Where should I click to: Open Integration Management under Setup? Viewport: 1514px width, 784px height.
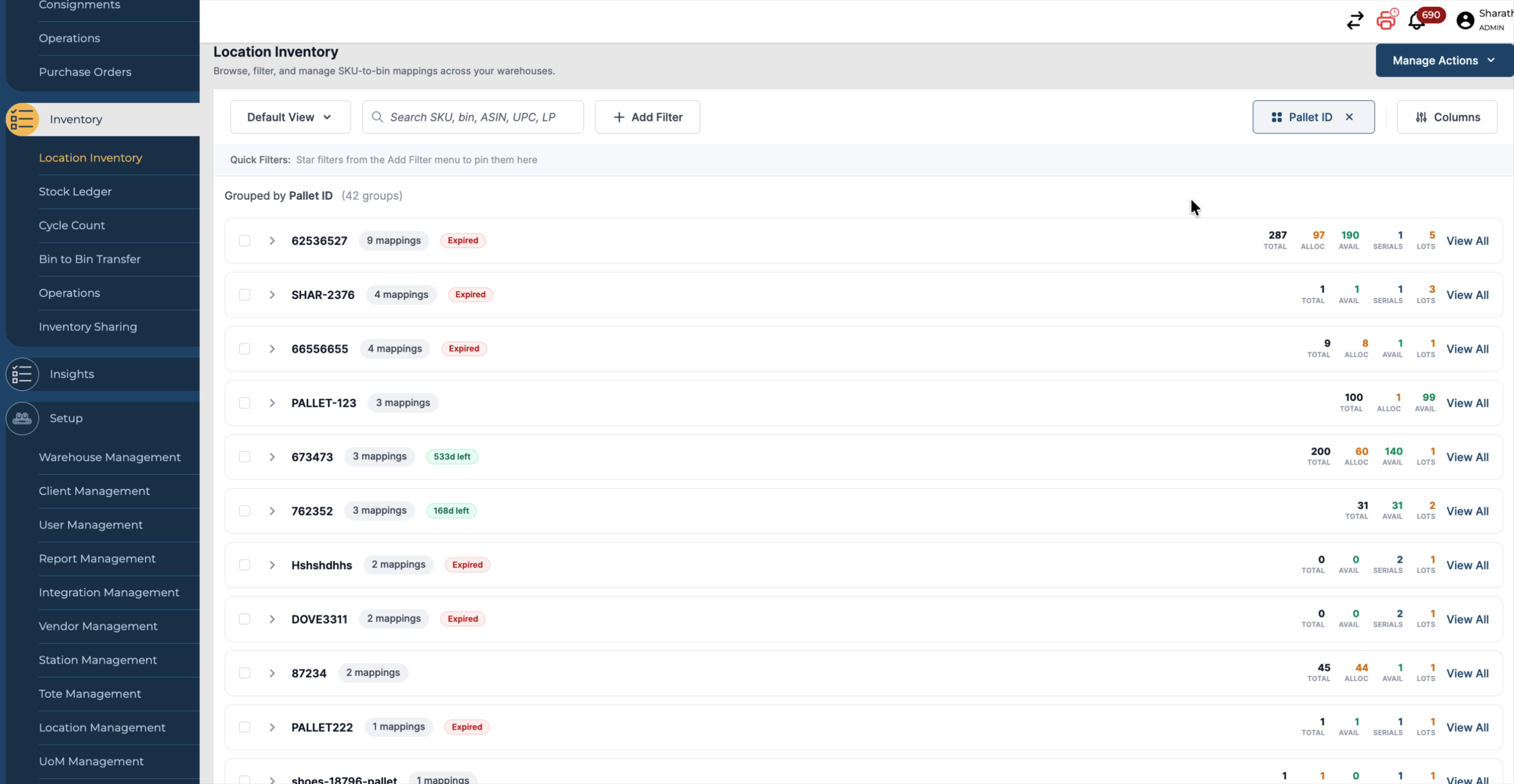[x=109, y=592]
